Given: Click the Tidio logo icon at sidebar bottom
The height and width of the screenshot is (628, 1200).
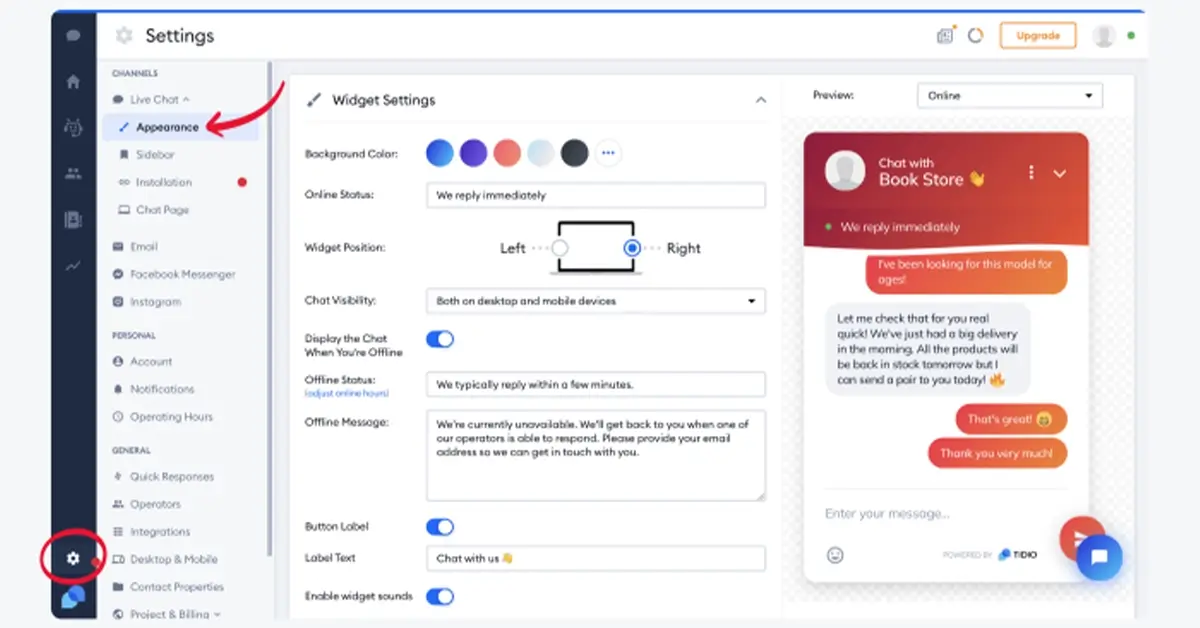Looking at the screenshot, I should click(x=73, y=598).
